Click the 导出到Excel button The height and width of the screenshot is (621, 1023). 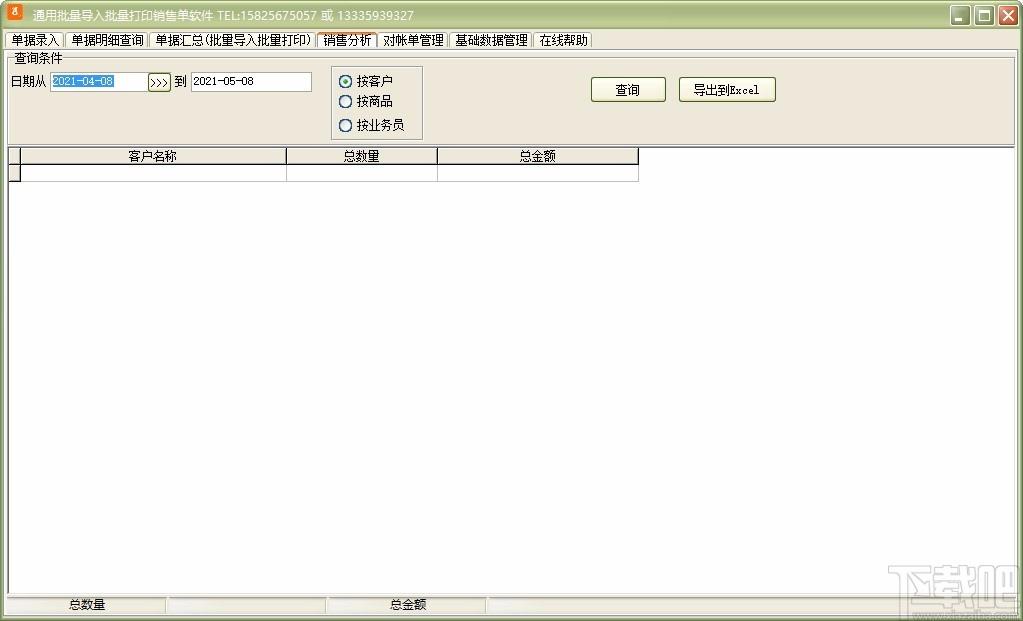click(727, 90)
